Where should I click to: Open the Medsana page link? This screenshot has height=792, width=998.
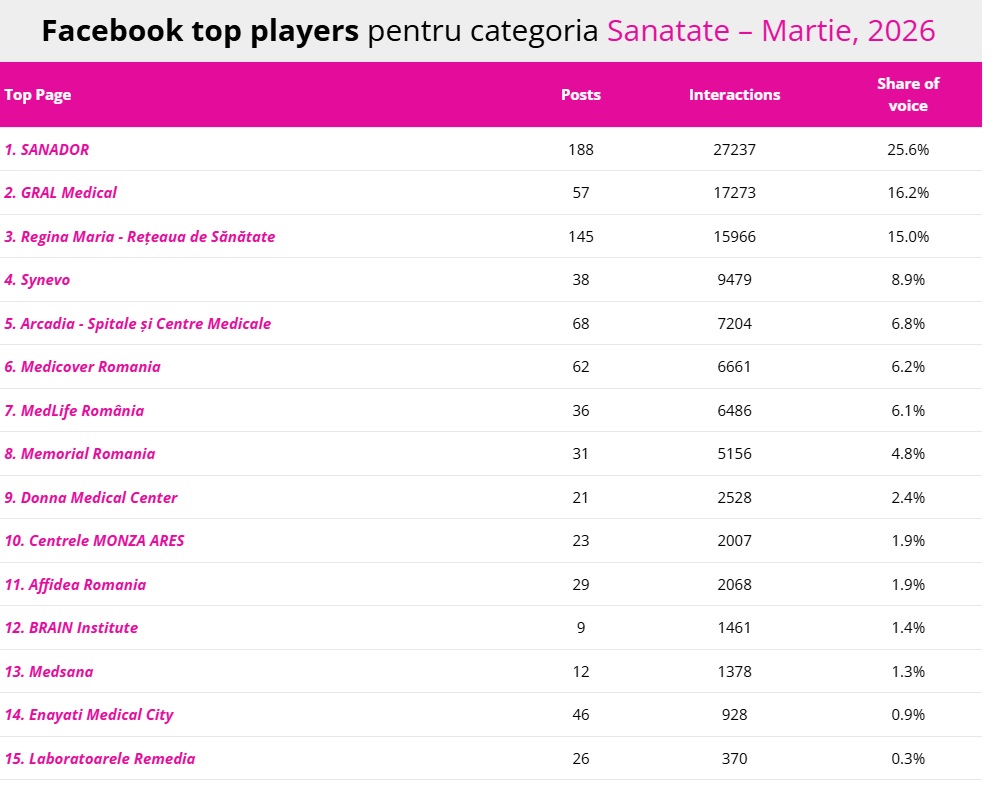click(x=61, y=672)
